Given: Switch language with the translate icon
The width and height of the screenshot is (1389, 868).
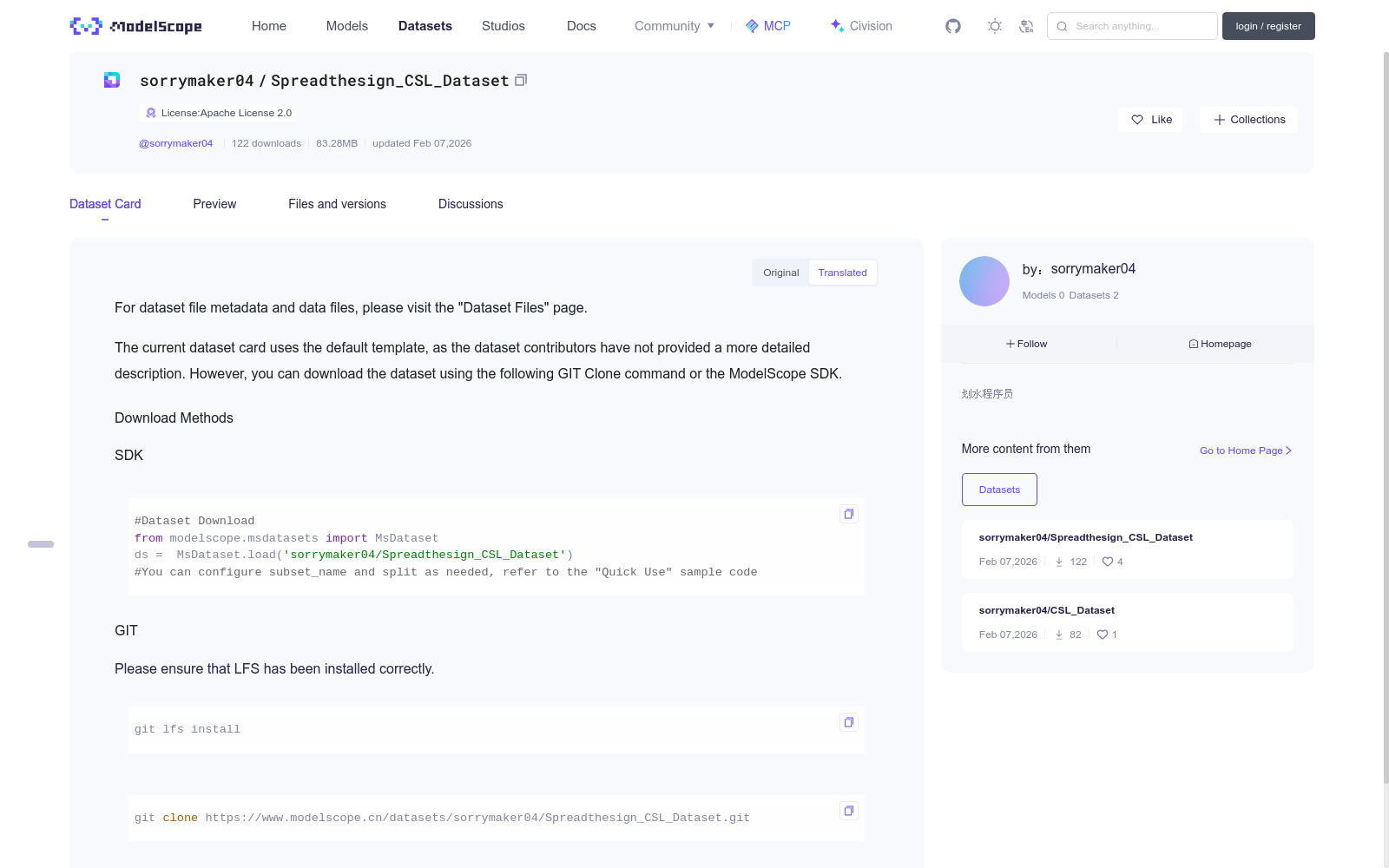Looking at the screenshot, I should [x=1026, y=26].
